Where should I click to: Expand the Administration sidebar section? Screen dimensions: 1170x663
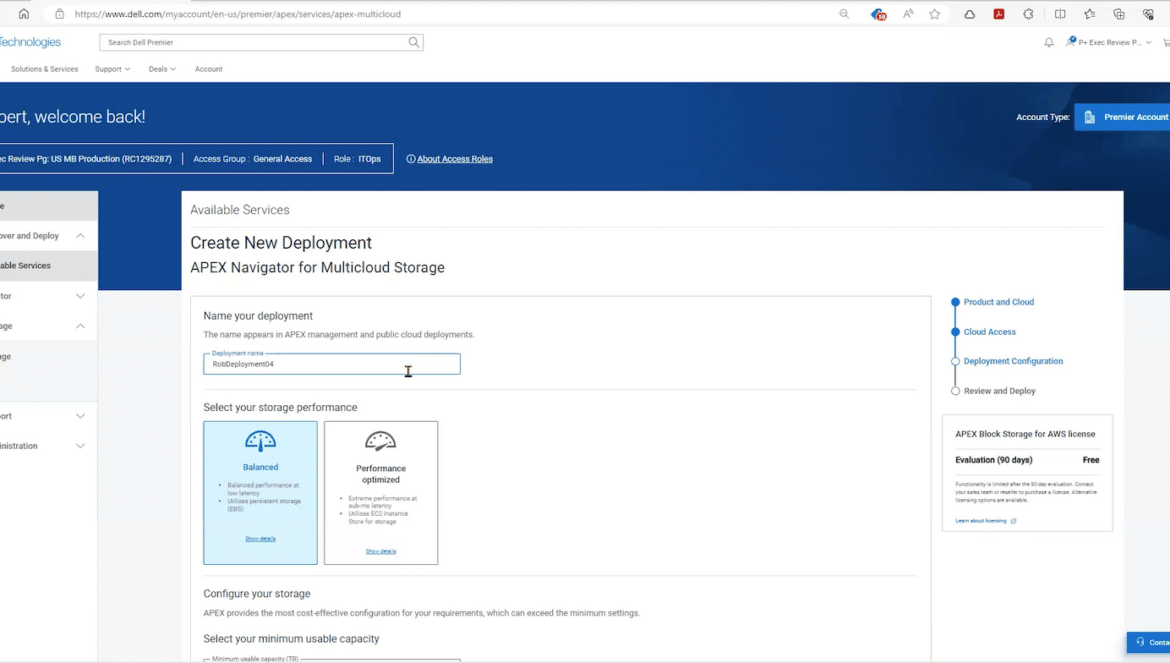(80, 446)
